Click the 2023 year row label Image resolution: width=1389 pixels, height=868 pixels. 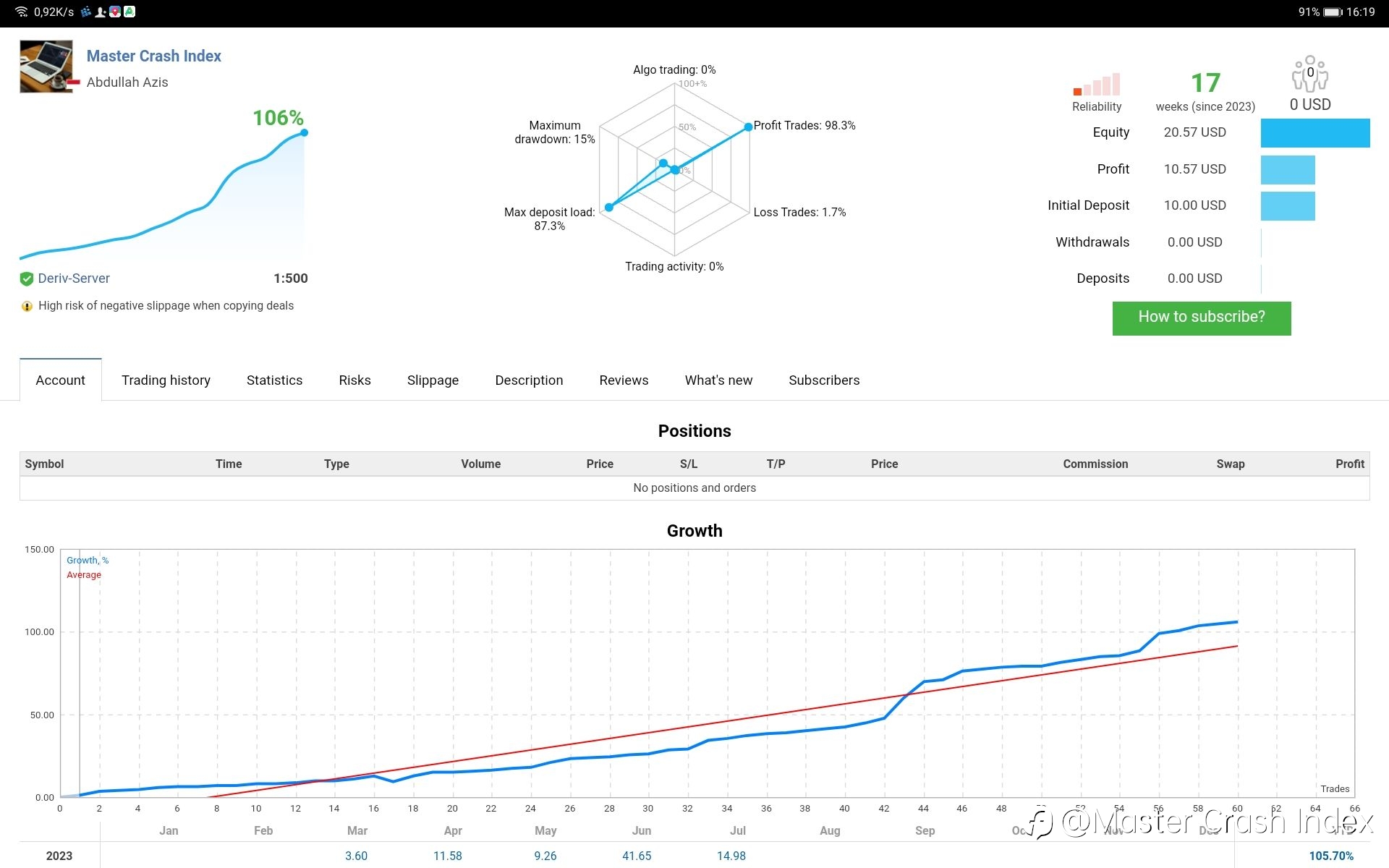coord(59,856)
